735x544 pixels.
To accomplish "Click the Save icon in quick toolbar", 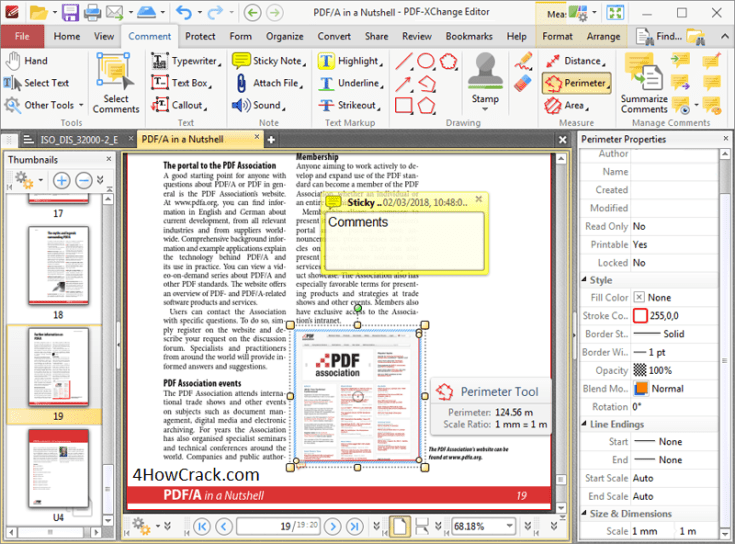I will tap(70, 13).
